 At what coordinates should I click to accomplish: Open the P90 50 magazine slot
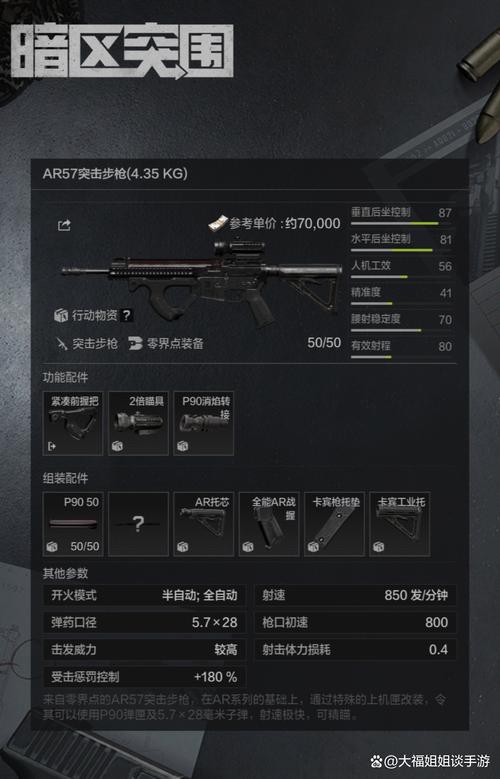pos(73,524)
